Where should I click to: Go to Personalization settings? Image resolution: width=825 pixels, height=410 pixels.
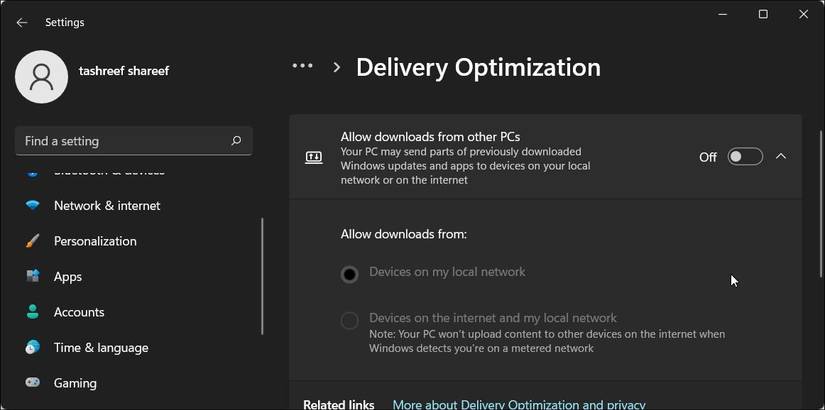pyautogui.click(x=95, y=241)
